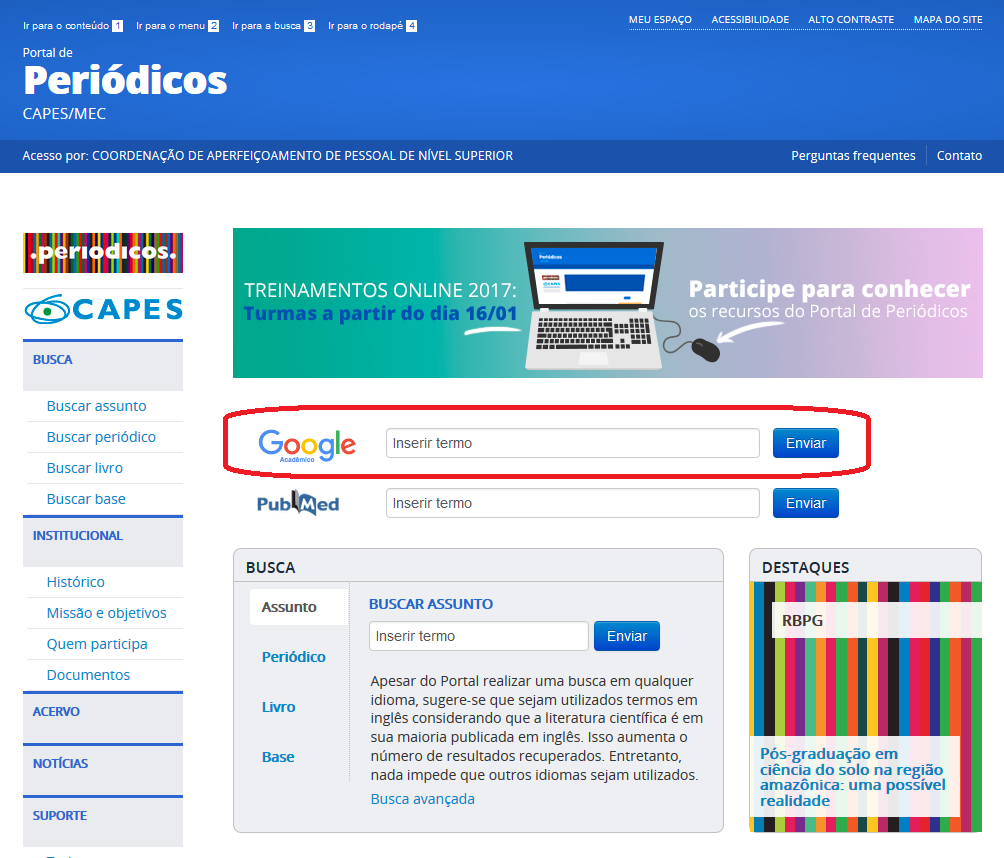Open Documentos link in sidebar
The height and width of the screenshot is (858, 1004).
tap(88, 675)
